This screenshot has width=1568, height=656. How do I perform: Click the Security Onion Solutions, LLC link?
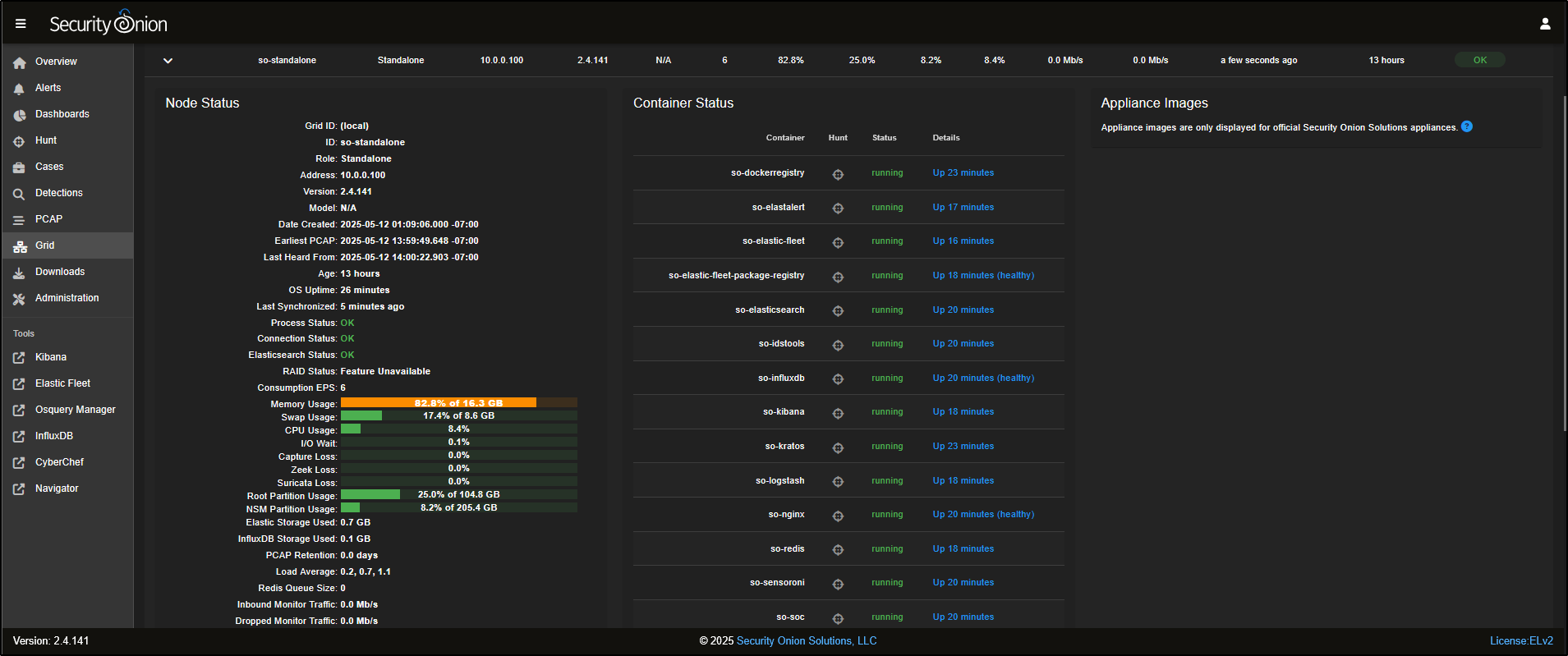pyautogui.click(x=806, y=641)
